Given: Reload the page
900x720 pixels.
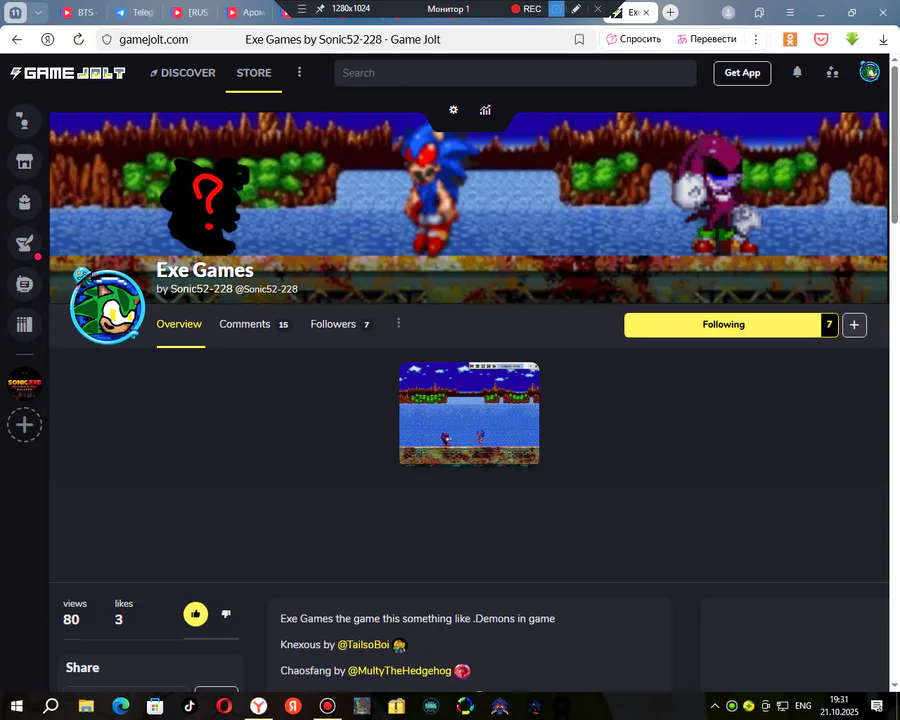Looking at the screenshot, I should click(79, 40).
